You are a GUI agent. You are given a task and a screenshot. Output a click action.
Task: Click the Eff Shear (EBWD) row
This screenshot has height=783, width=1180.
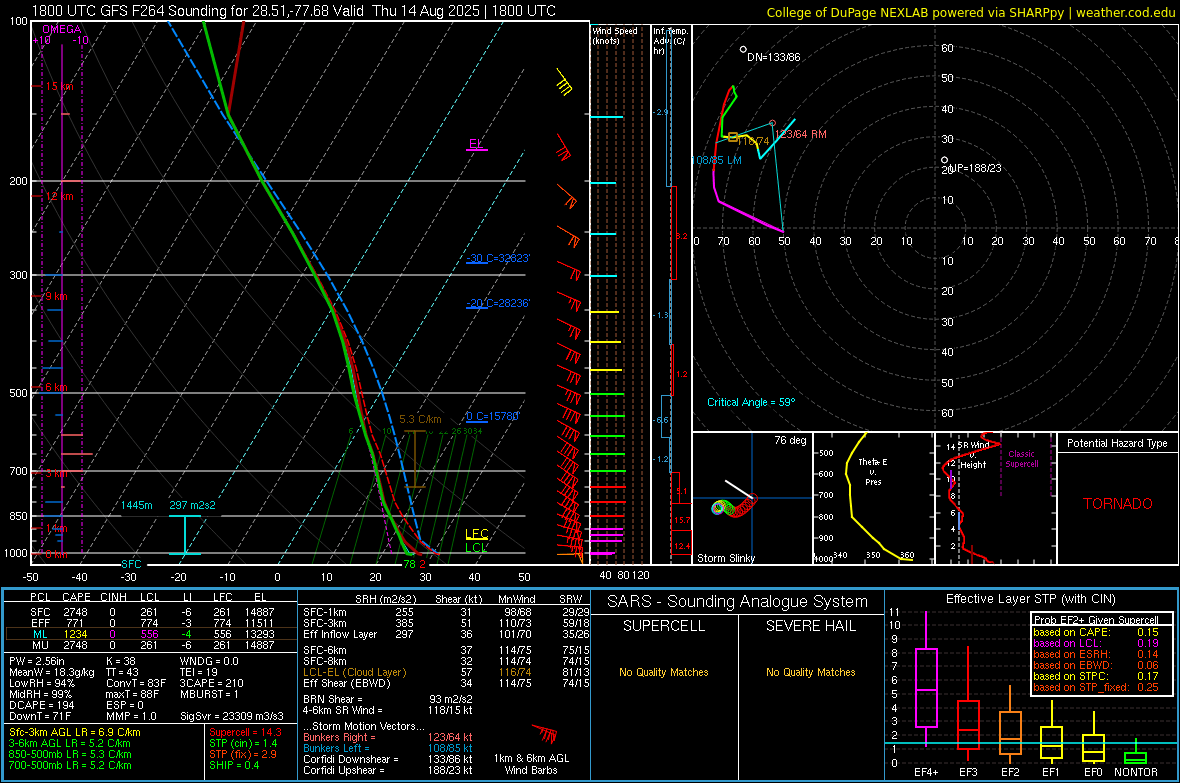tap(446, 684)
